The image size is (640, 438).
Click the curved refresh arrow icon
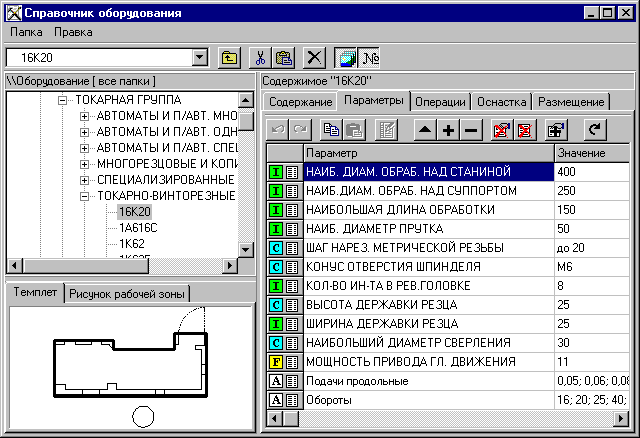click(x=595, y=130)
